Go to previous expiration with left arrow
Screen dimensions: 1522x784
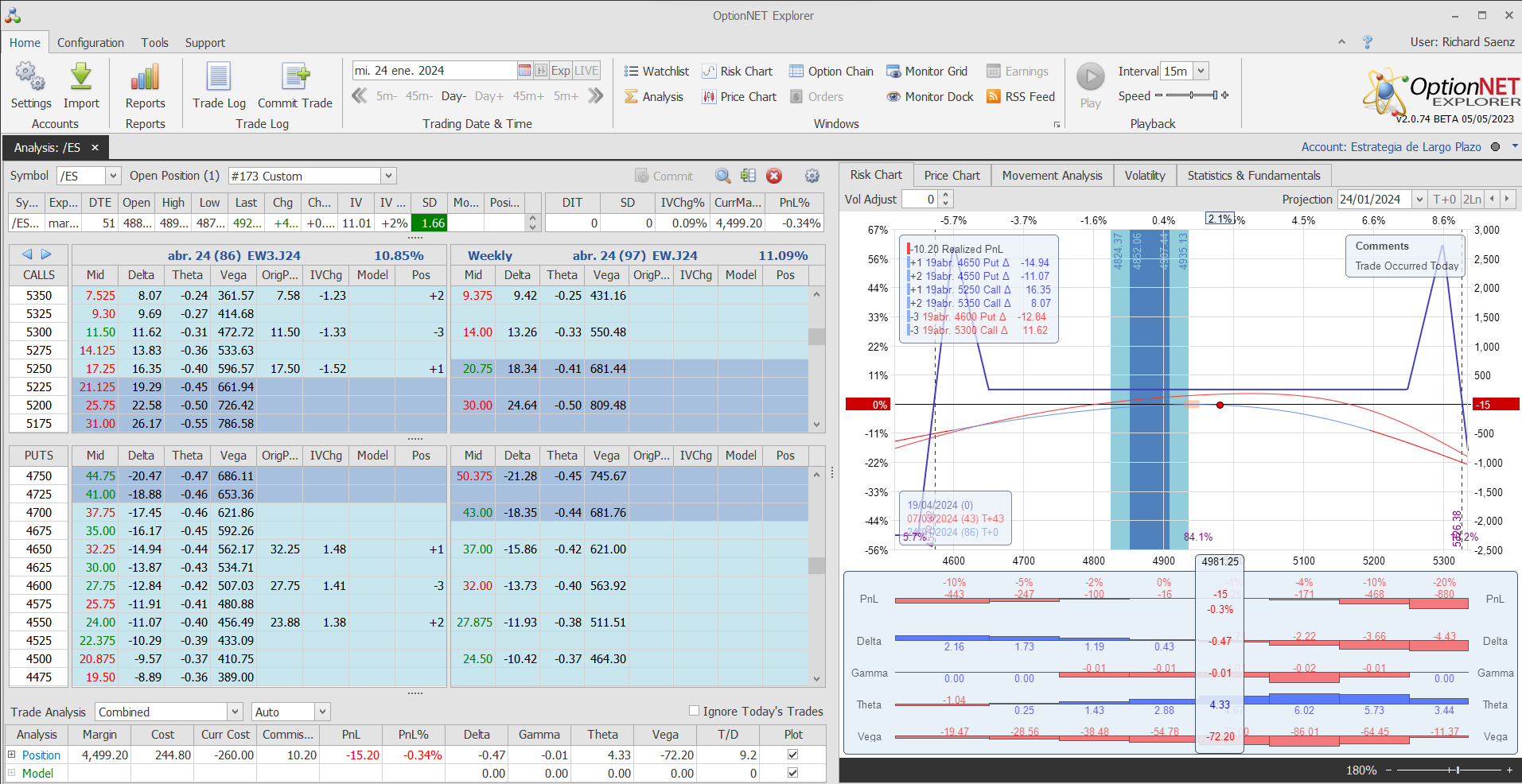pos(27,254)
